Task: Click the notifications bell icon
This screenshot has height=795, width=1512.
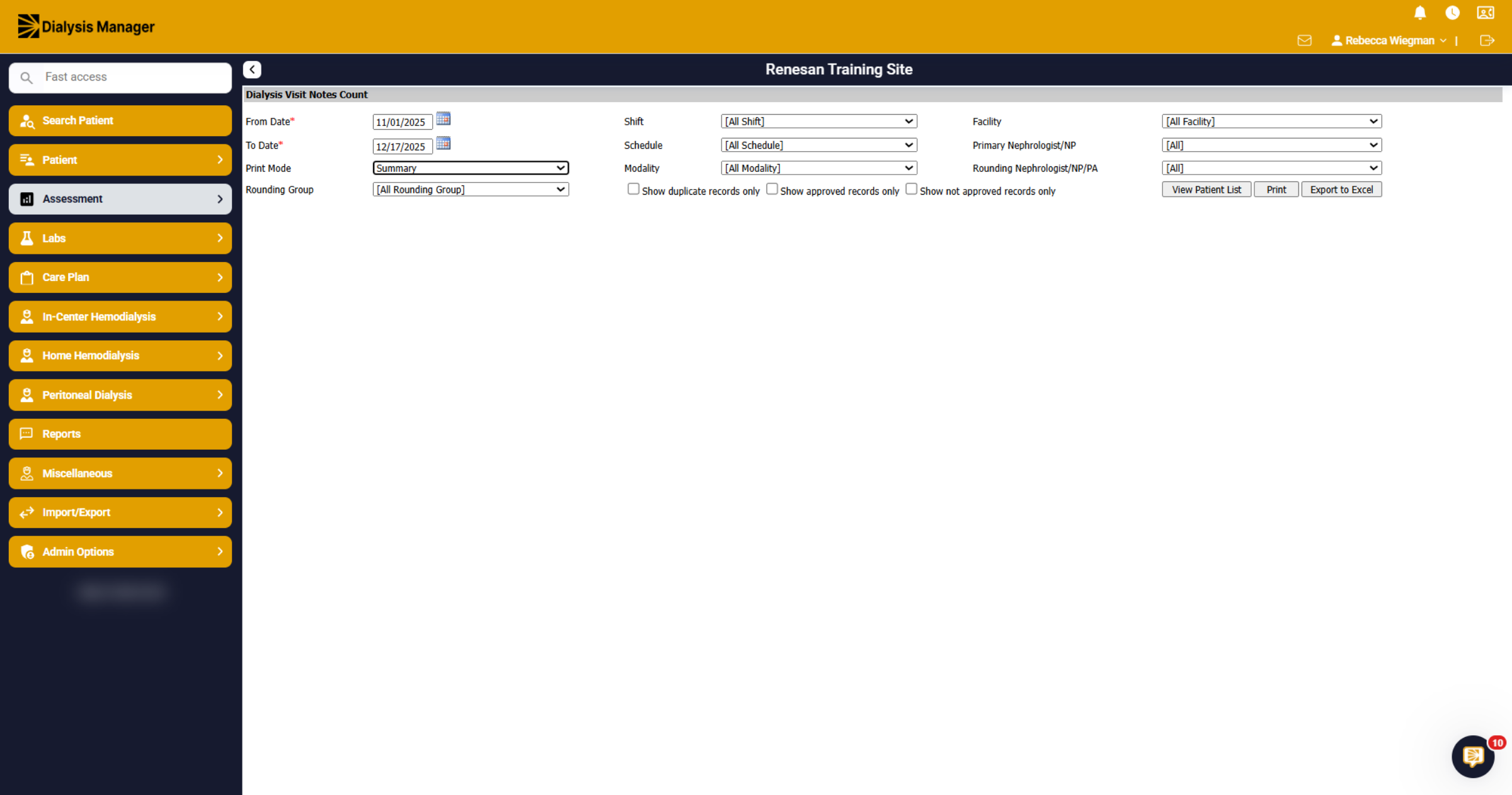Action: [x=1420, y=13]
